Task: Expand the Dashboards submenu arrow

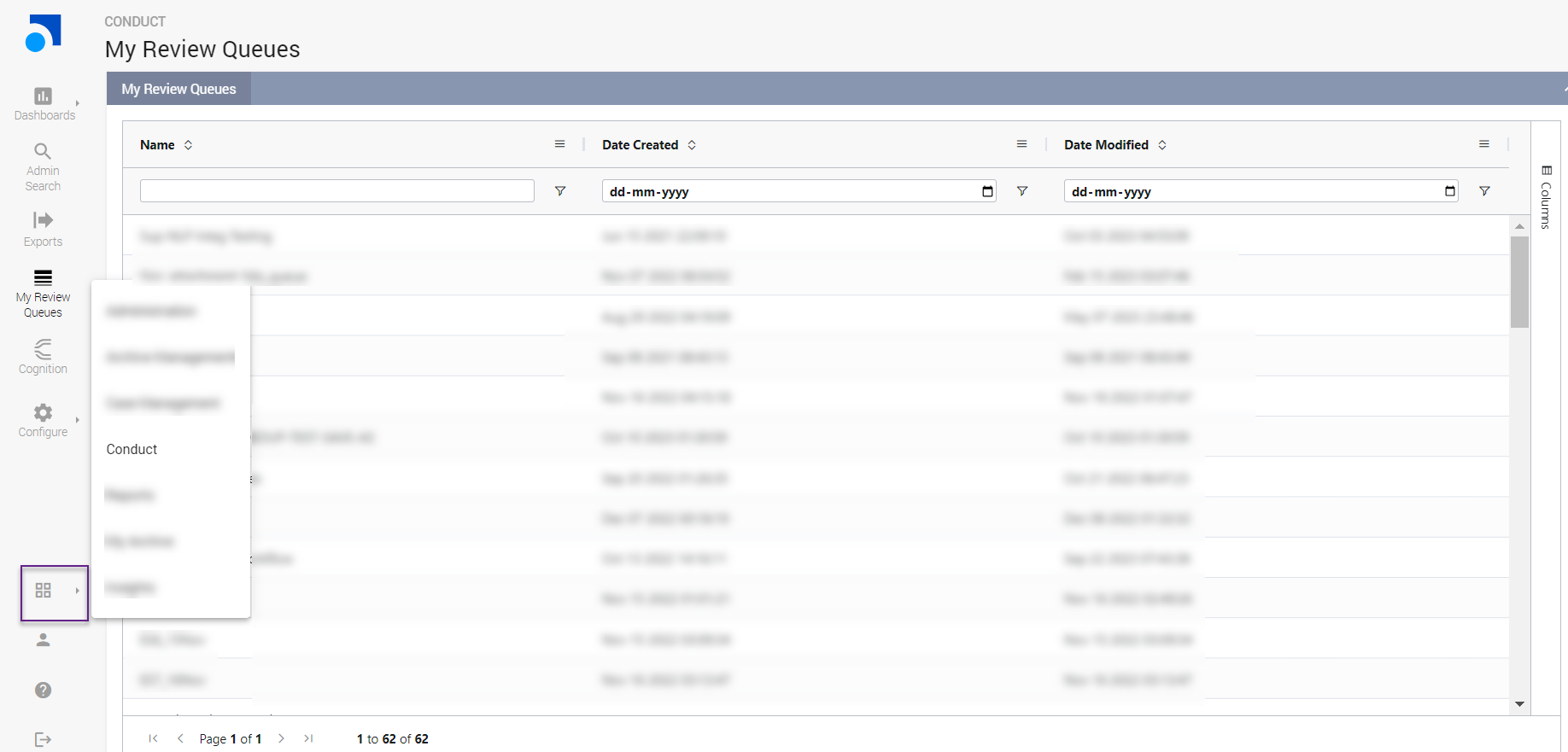Action: tap(77, 103)
